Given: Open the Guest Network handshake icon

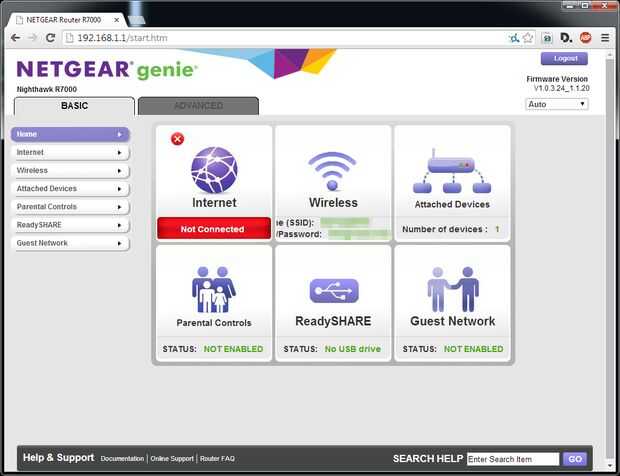Looking at the screenshot, I should click(453, 289).
